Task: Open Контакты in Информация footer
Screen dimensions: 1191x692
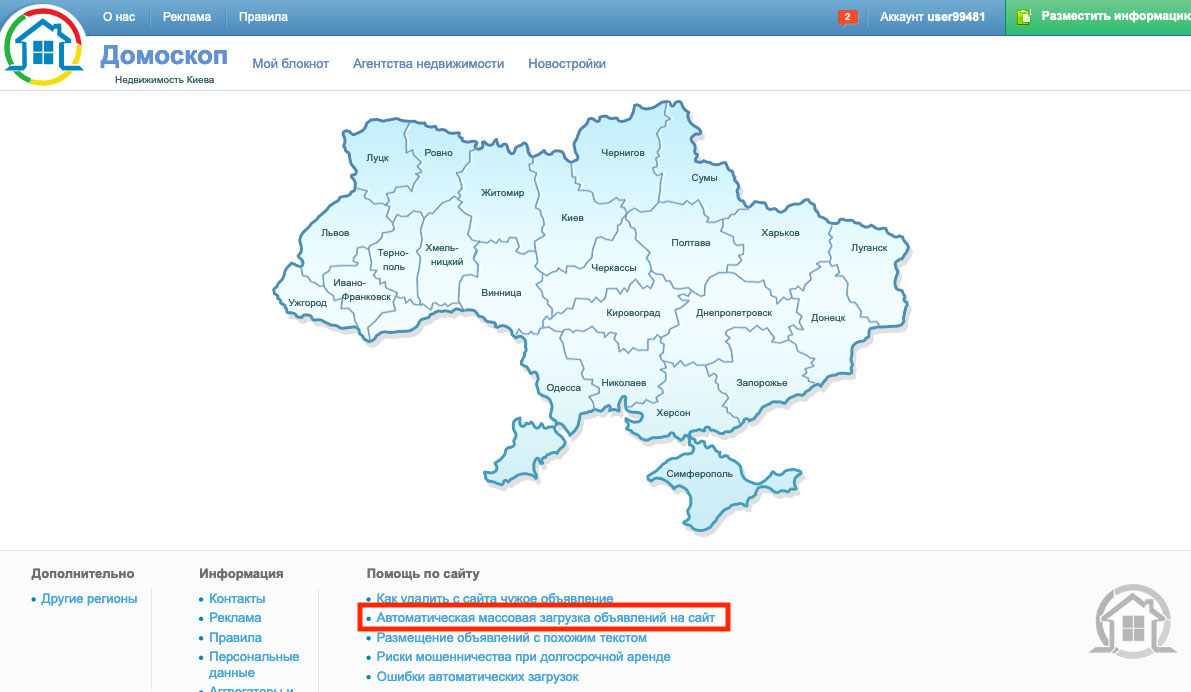Action: coord(237,599)
